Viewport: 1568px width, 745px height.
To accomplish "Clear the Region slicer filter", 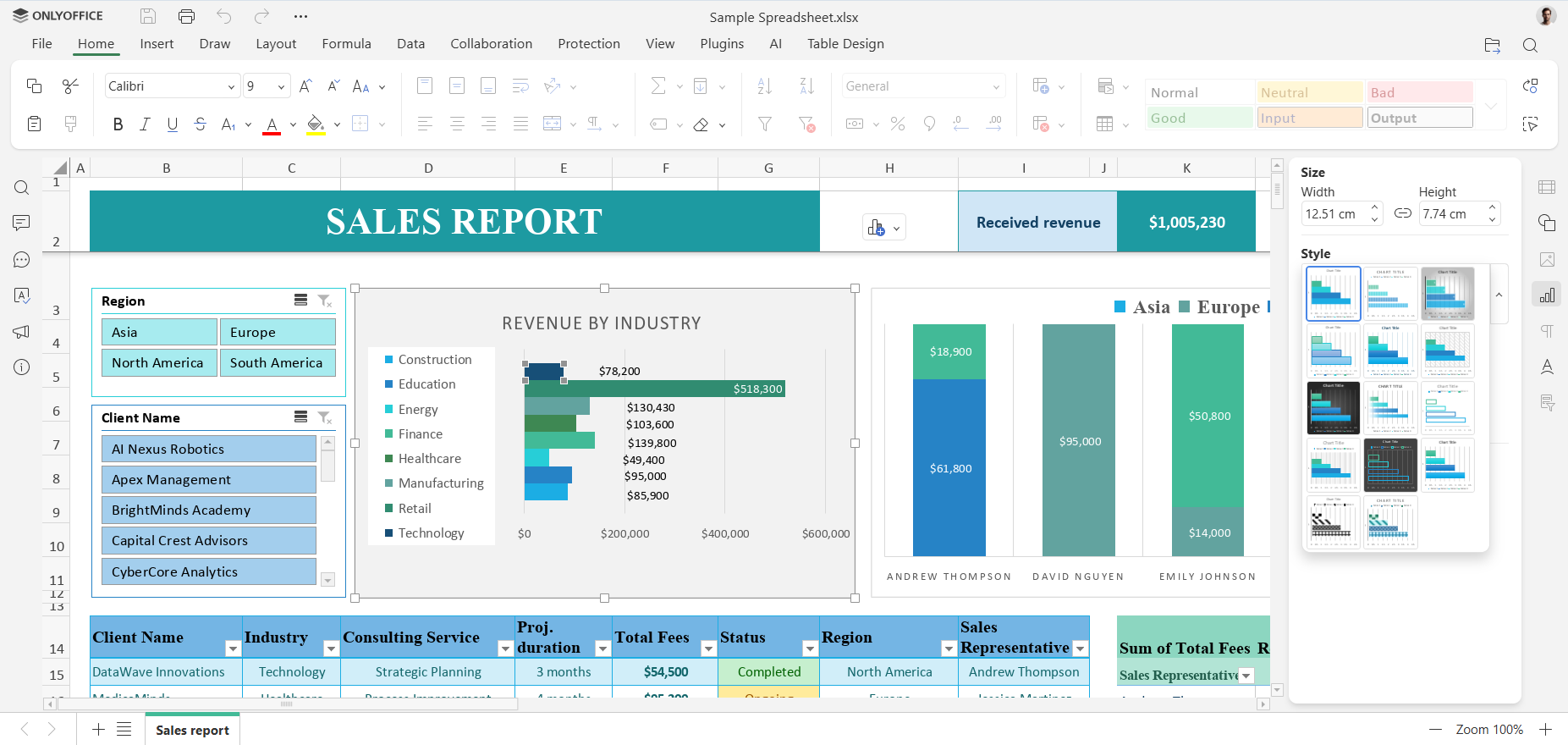I will click(x=325, y=301).
